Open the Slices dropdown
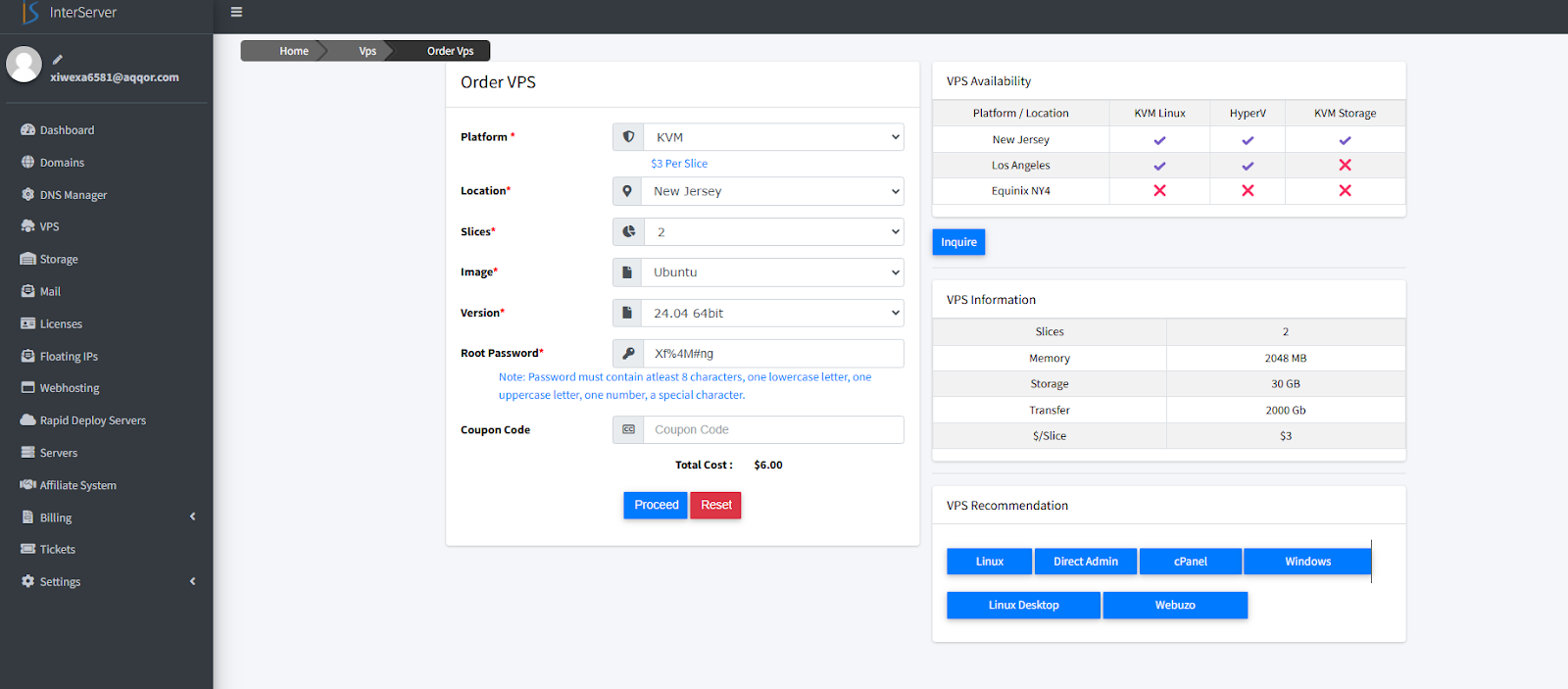1568x689 pixels. click(x=774, y=232)
